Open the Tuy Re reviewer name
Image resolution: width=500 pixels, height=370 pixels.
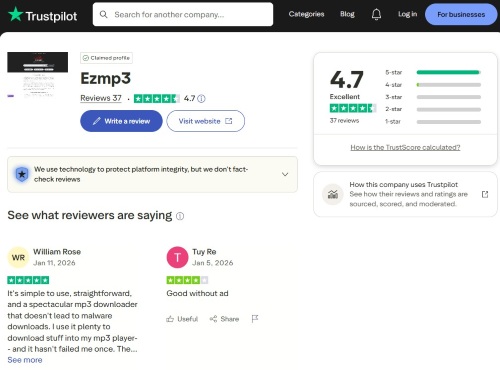click(204, 252)
